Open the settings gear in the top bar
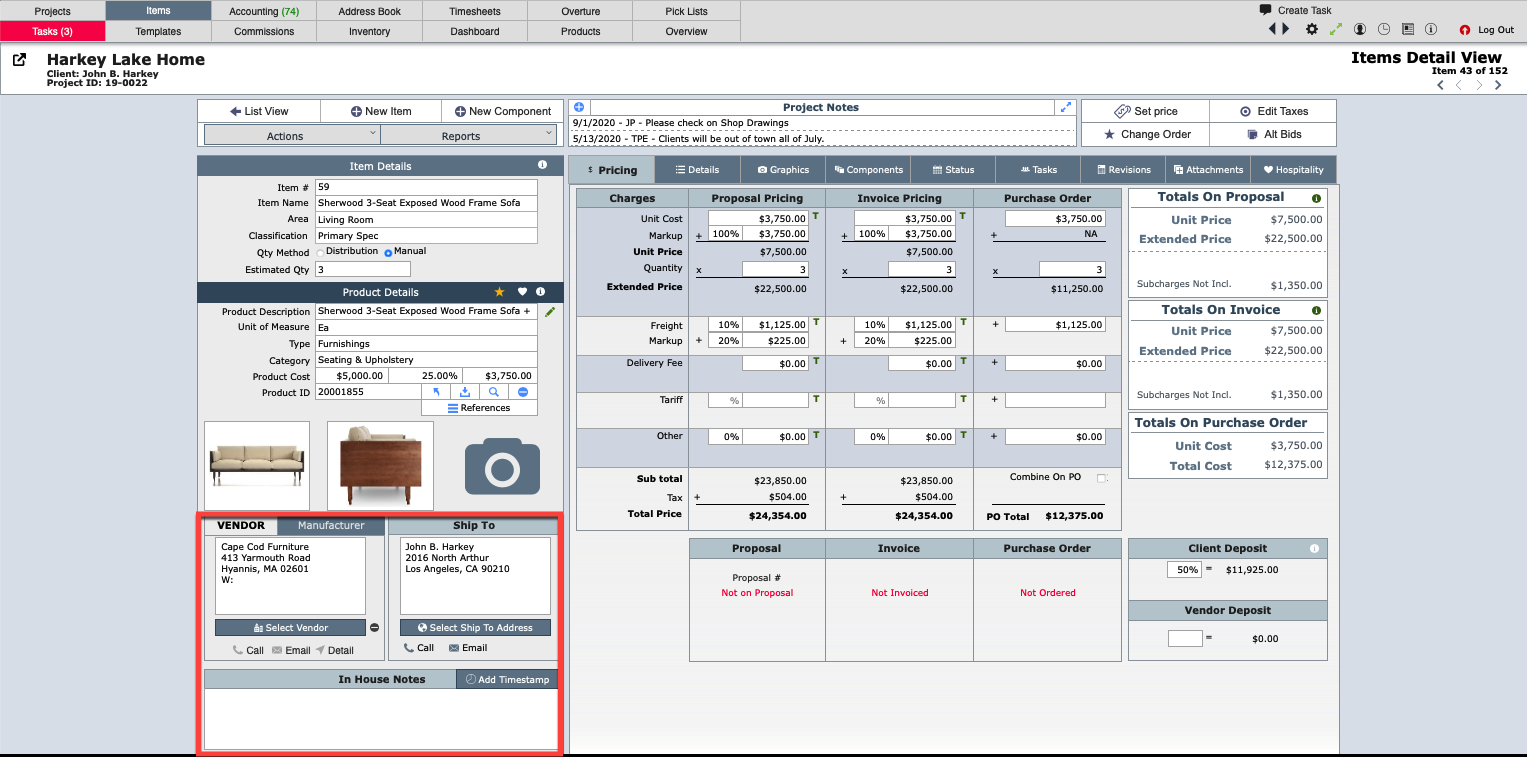 pyautogui.click(x=1312, y=30)
